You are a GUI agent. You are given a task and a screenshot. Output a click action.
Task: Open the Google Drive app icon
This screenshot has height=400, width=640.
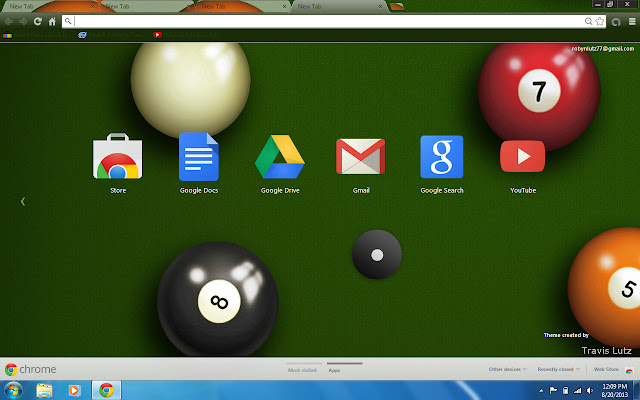coord(280,157)
